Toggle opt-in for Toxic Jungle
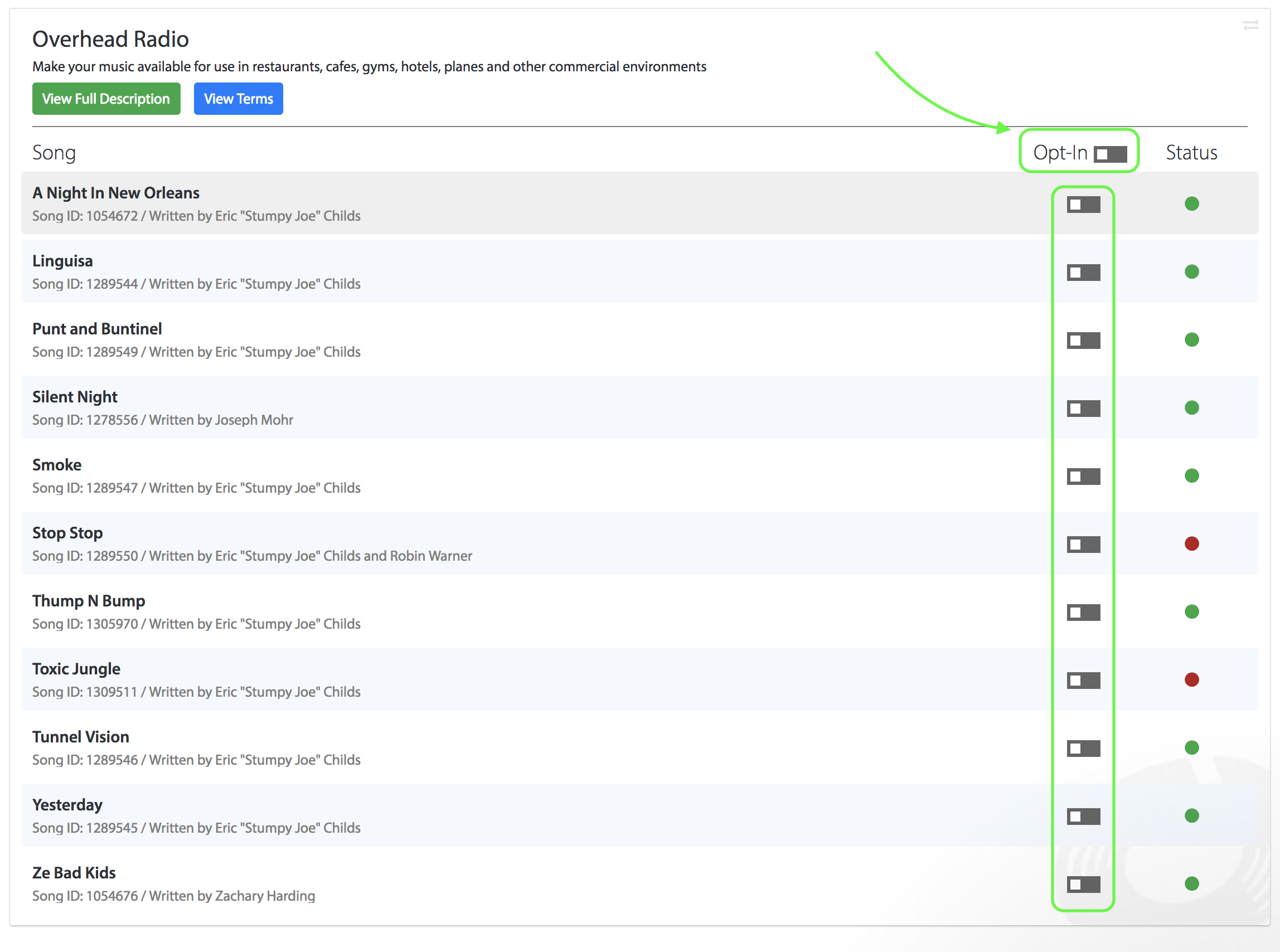 tap(1083, 681)
